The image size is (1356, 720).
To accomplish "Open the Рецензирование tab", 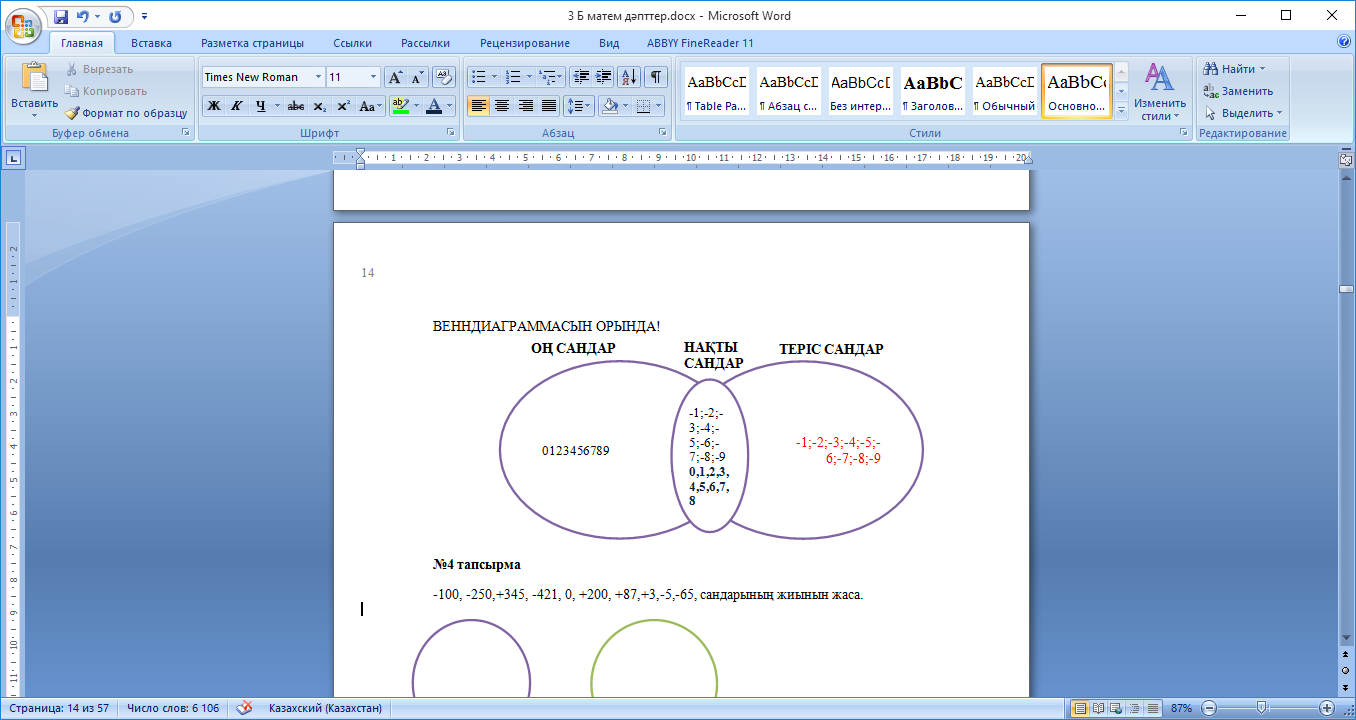I will click(524, 43).
